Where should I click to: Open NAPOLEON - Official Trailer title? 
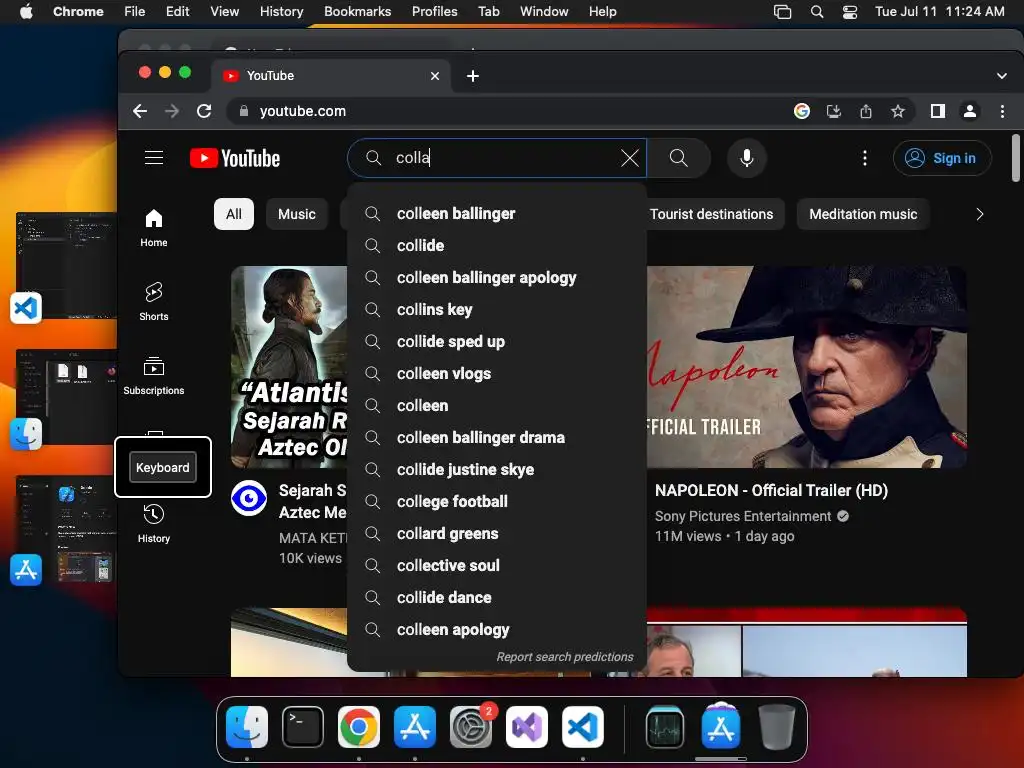pos(771,490)
